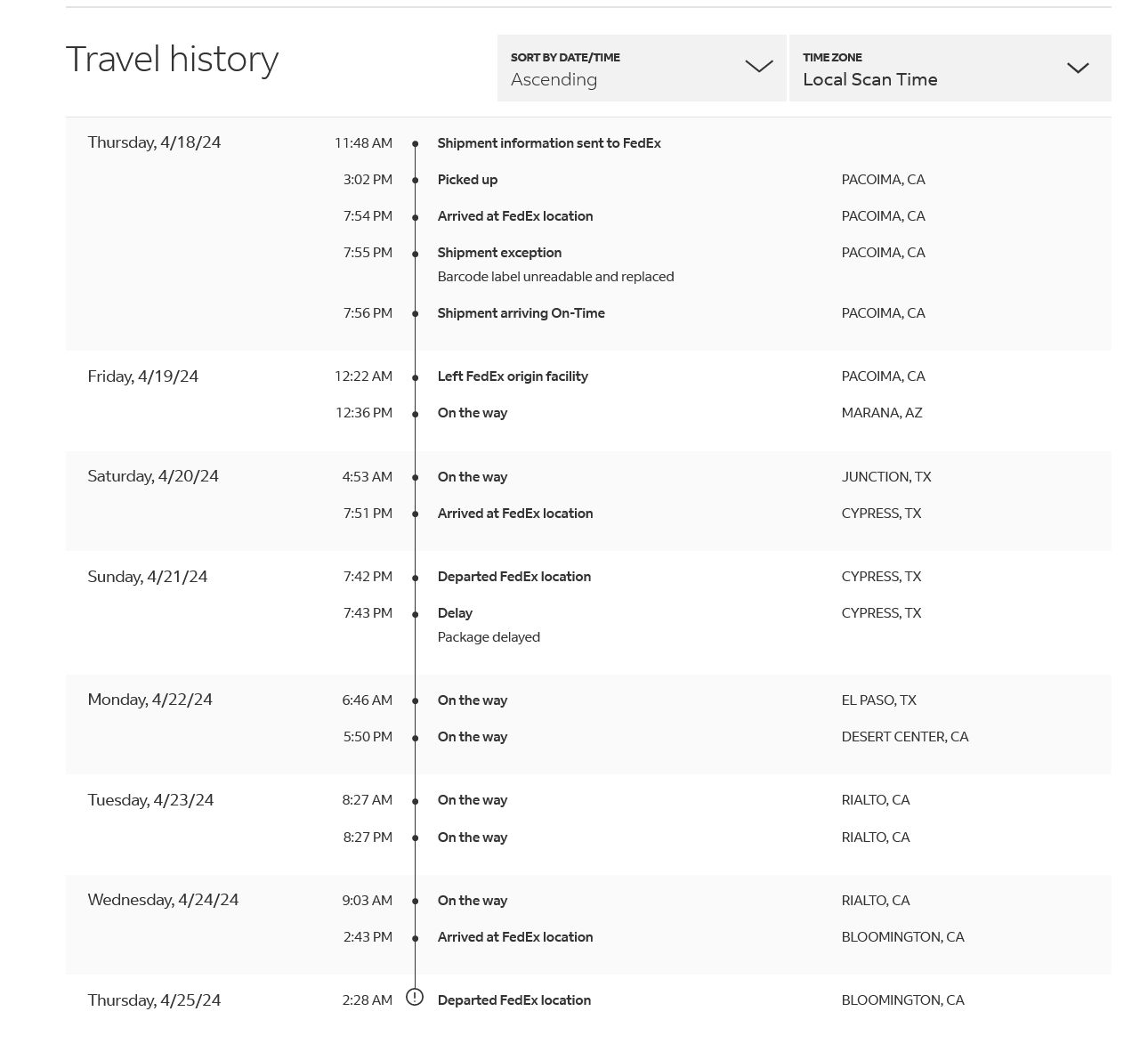Viewport: 1148px width, 1044px height.
Task: Select the Shipment information sent to FedEx entry
Action: 549,143
